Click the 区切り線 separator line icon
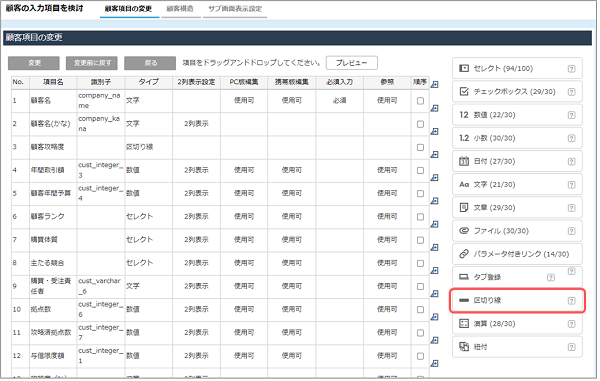600x381 pixels. coord(464,300)
